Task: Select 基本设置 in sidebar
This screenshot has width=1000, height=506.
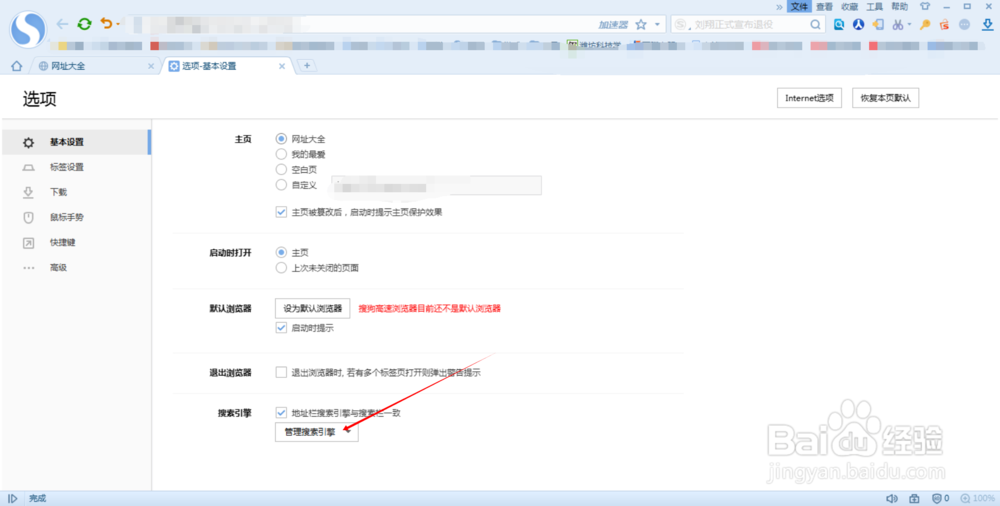Action: (76, 142)
